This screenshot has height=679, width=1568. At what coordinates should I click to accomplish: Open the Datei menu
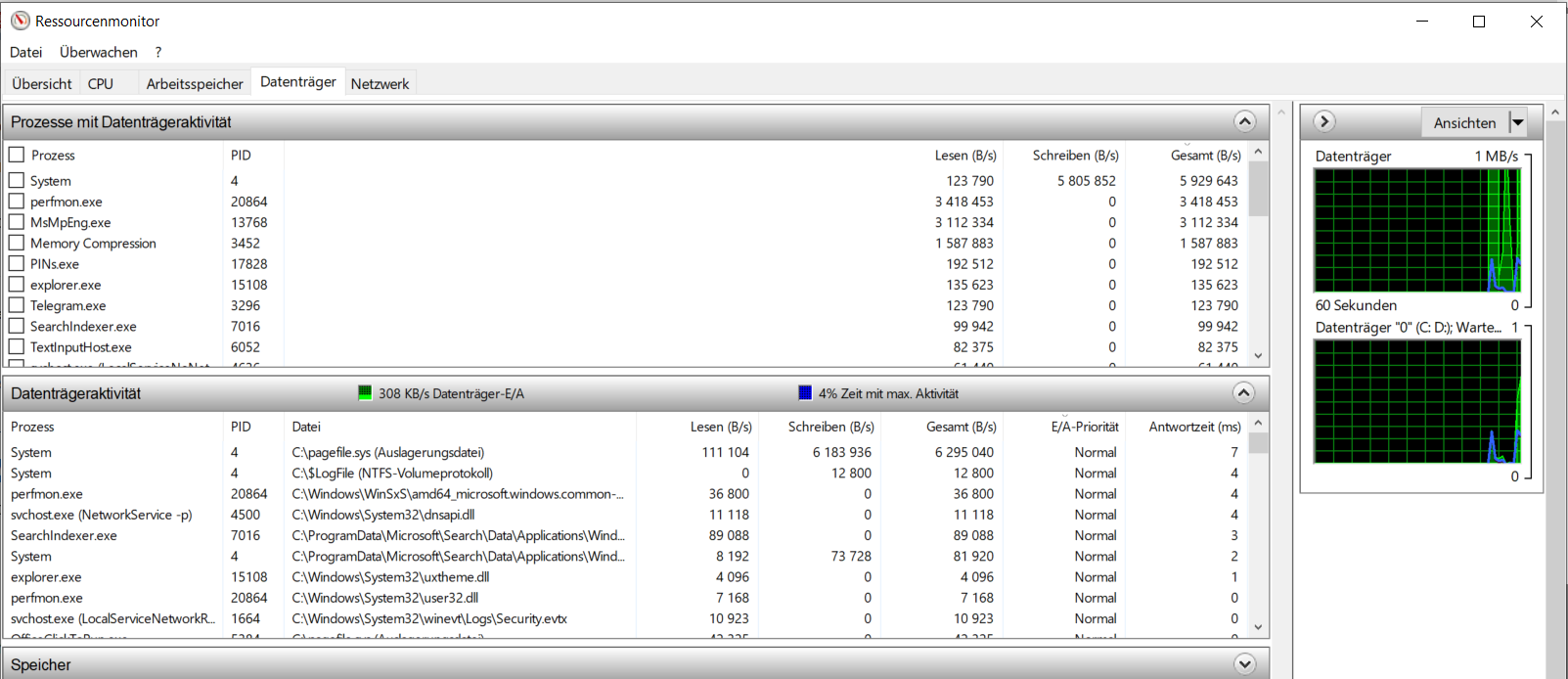point(26,52)
